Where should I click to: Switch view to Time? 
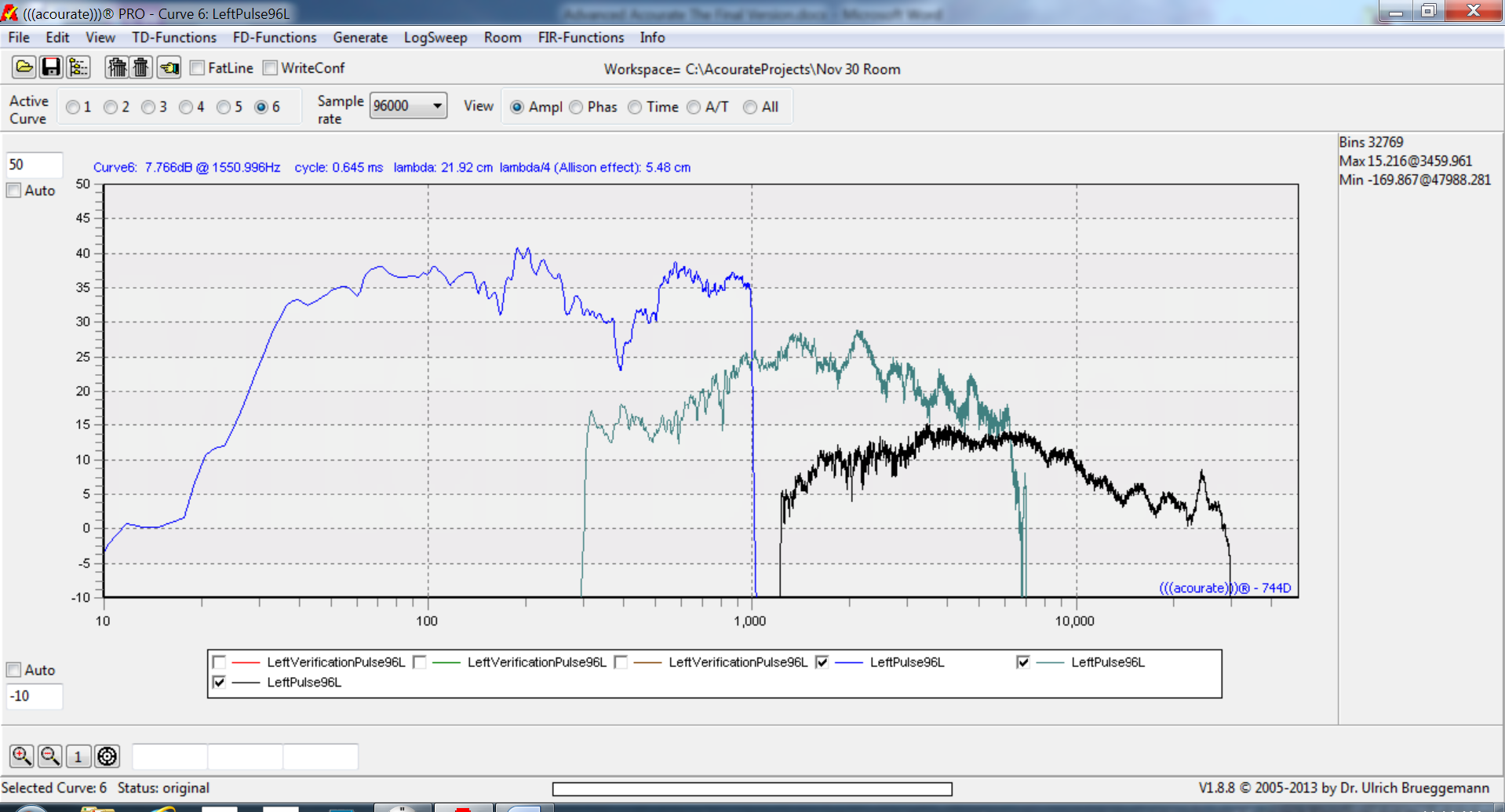636,107
